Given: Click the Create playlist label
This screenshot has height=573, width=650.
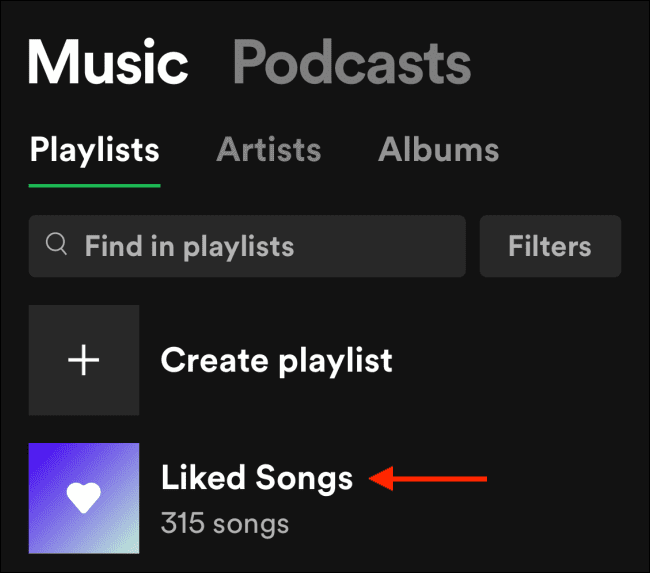Looking at the screenshot, I should point(276,360).
